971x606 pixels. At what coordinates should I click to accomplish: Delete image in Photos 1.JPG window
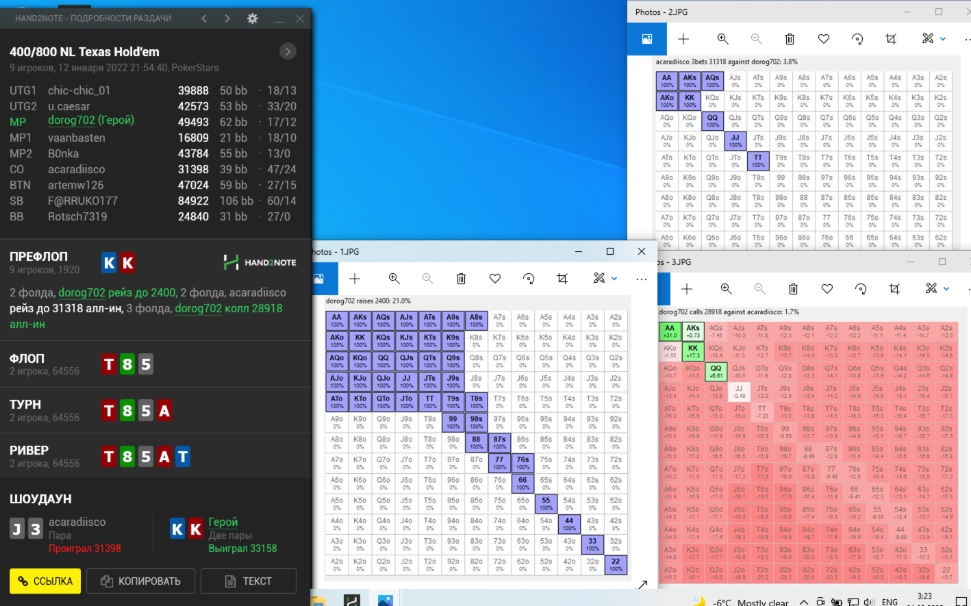click(461, 279)
